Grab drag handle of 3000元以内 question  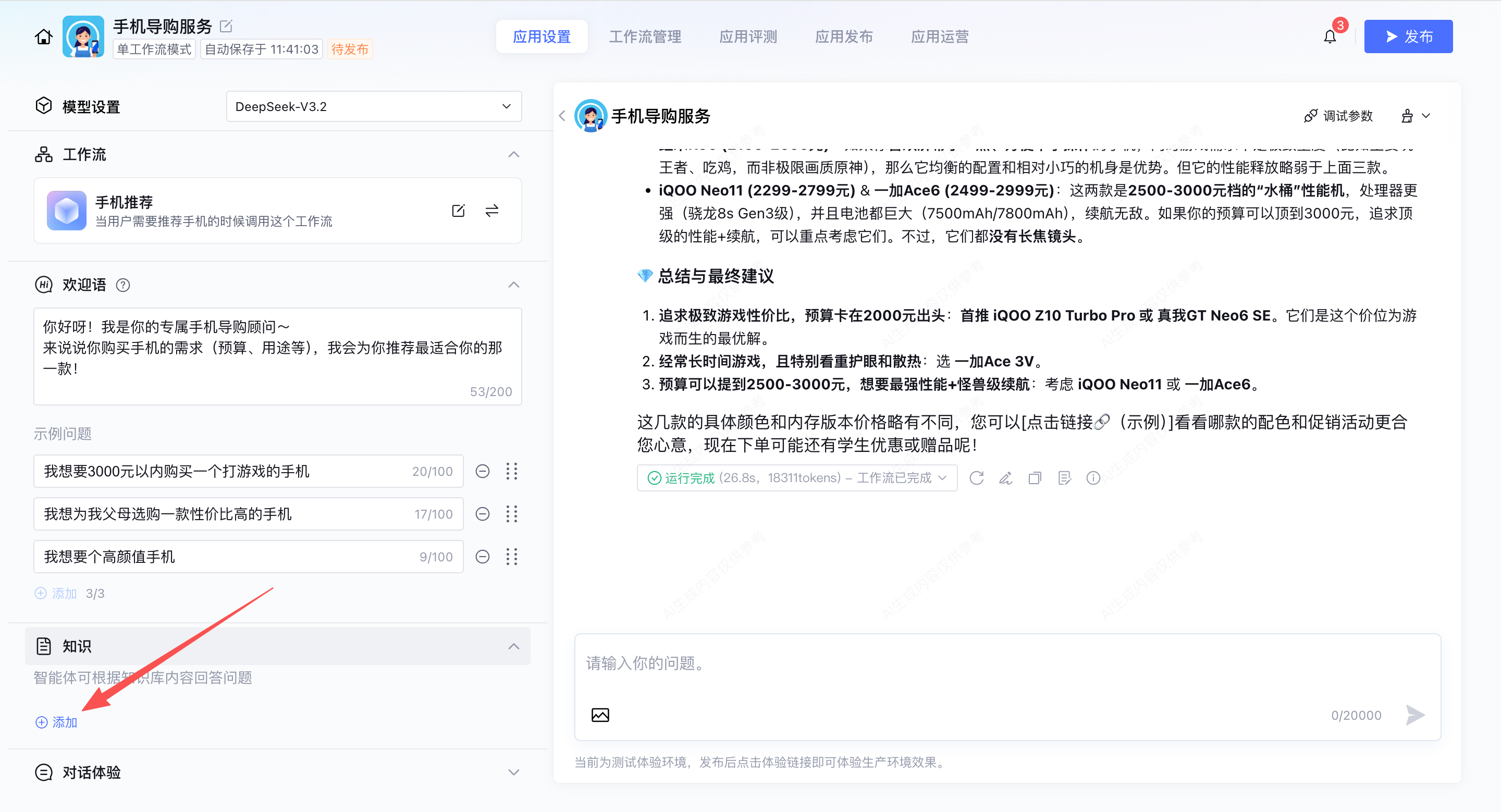[x=512, y=471]
